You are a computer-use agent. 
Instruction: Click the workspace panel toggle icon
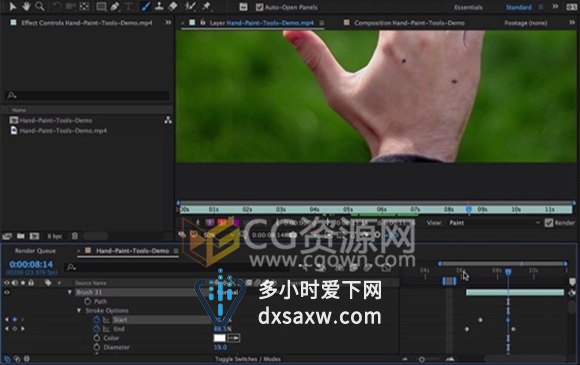pos(243,7)
